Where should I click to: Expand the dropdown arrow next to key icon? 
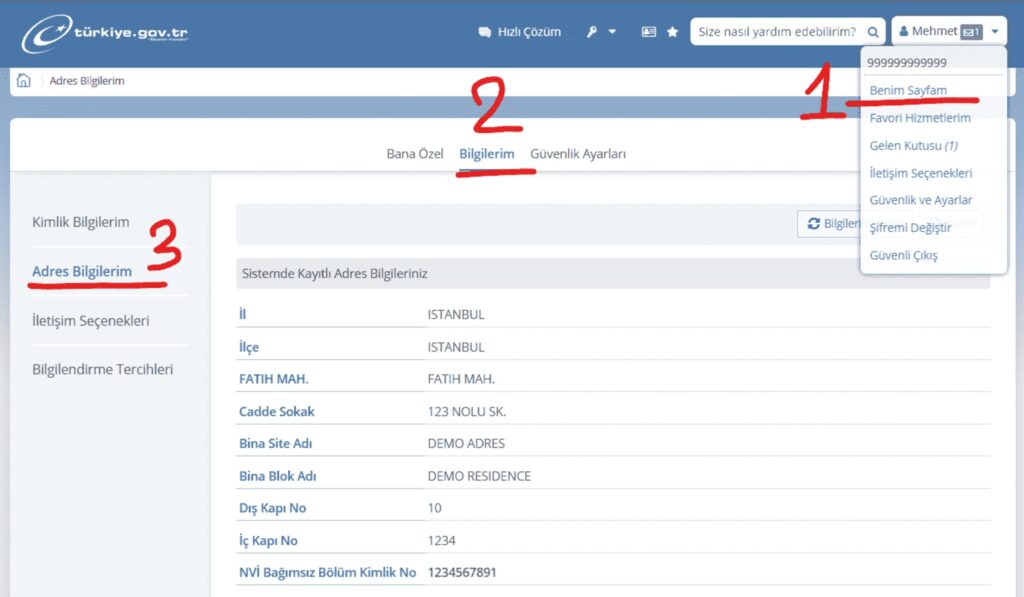[612, 32]
